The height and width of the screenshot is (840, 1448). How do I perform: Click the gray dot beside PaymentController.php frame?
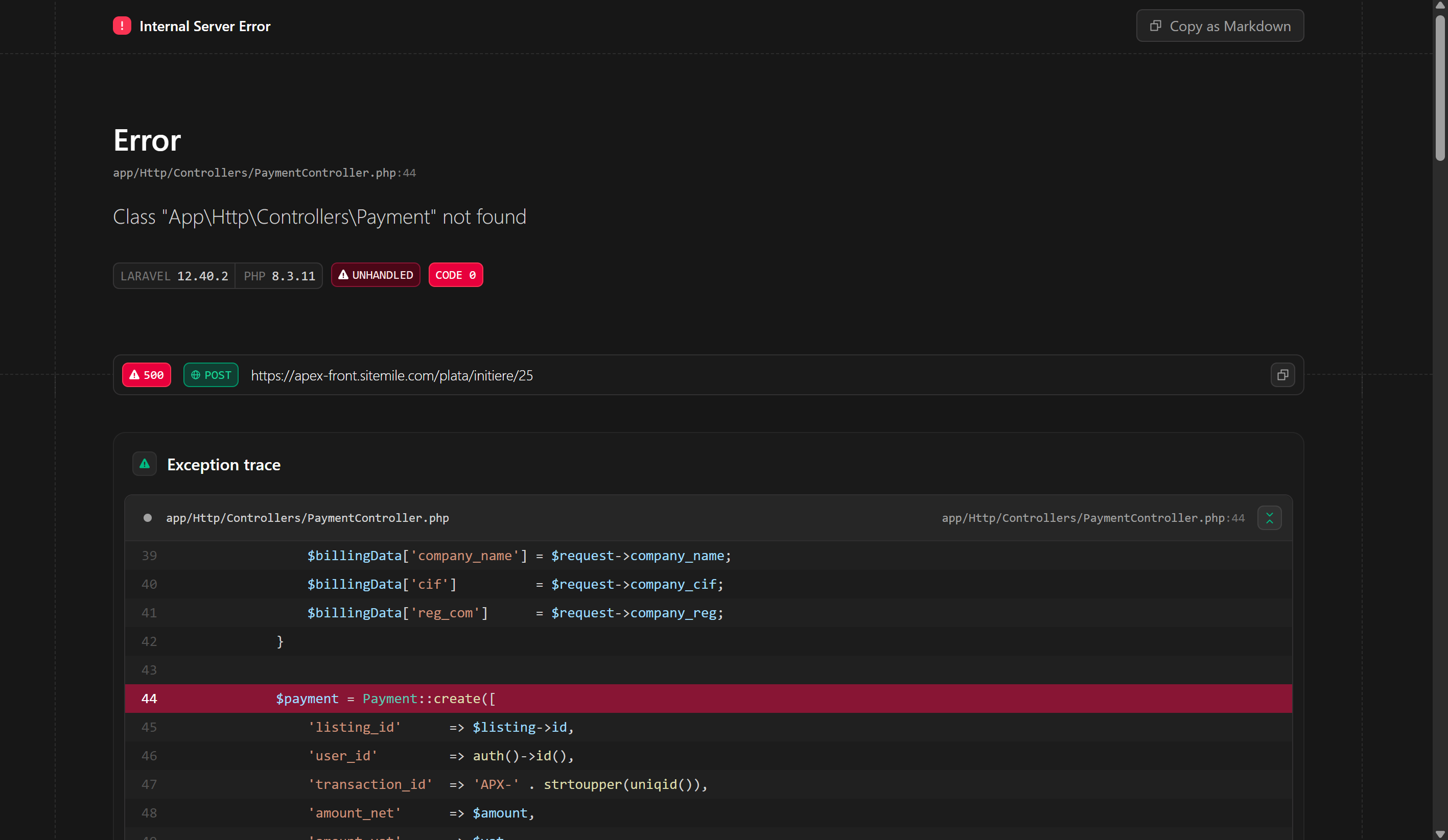148,518
